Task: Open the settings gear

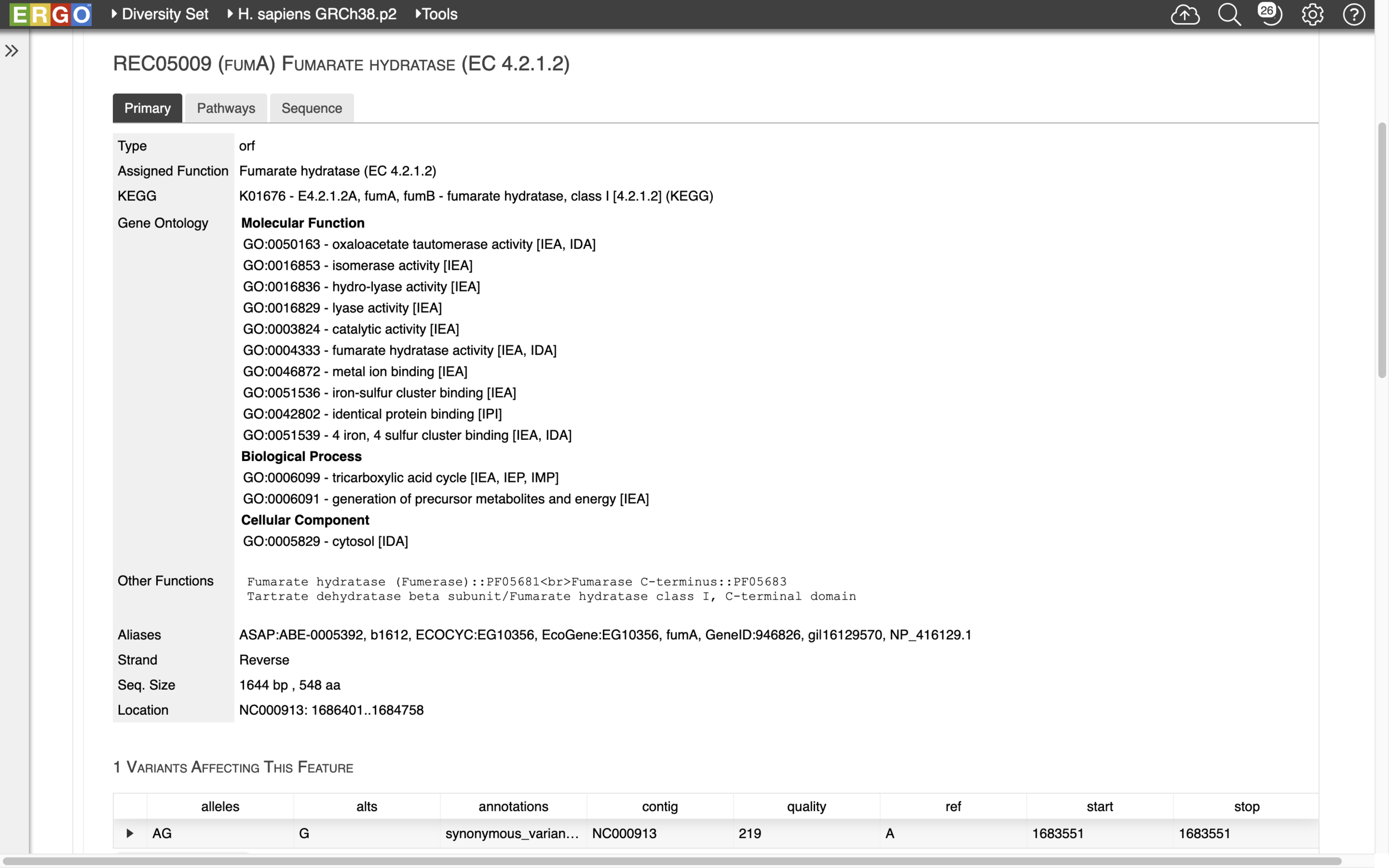Action: pos(1313,14)
